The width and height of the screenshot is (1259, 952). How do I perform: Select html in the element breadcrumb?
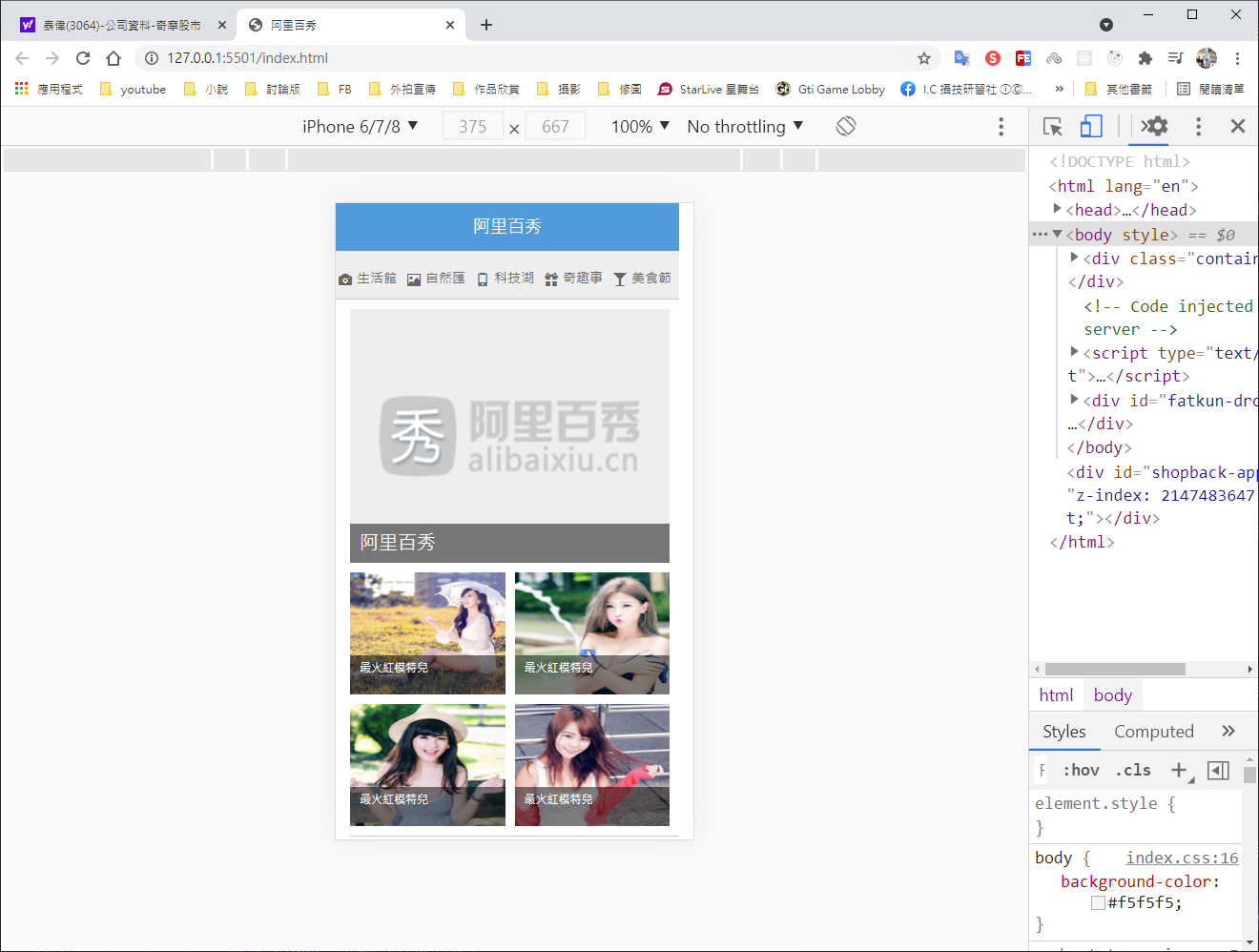coord(1056,695)
